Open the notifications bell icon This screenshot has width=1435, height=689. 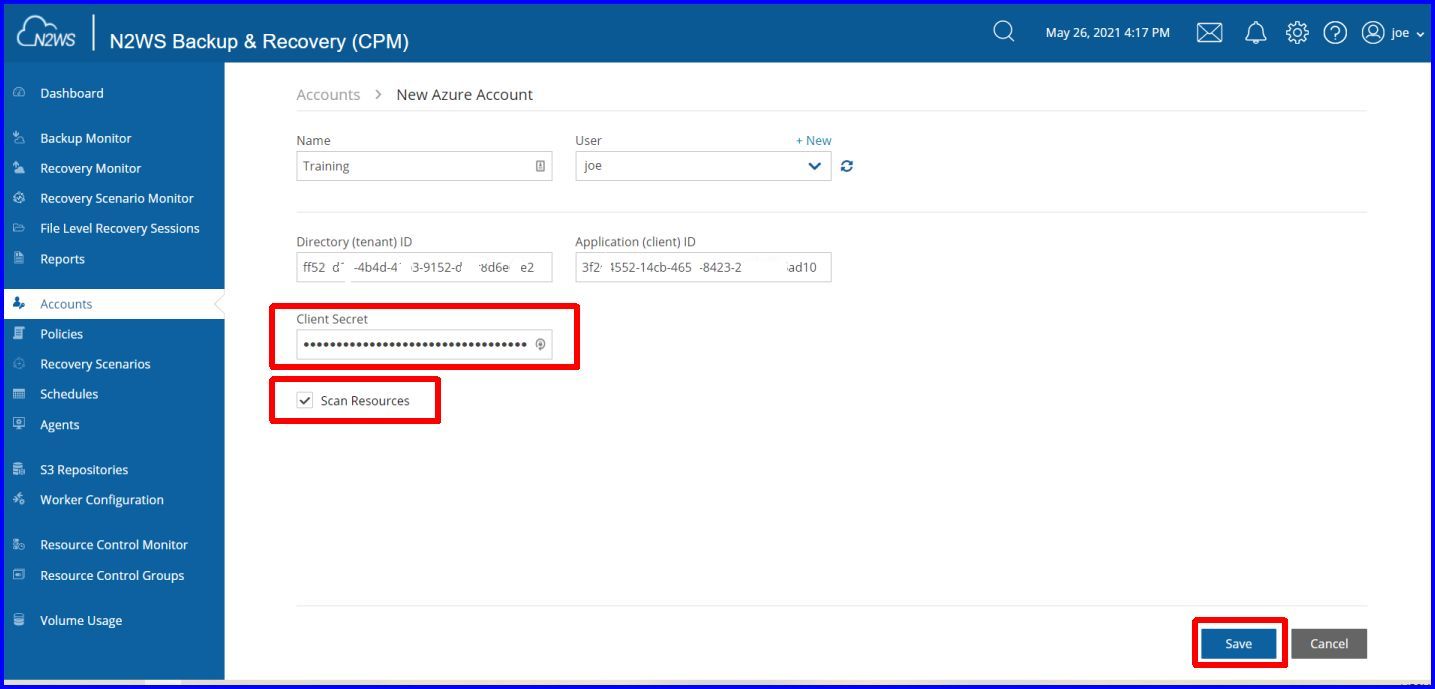1255,33
